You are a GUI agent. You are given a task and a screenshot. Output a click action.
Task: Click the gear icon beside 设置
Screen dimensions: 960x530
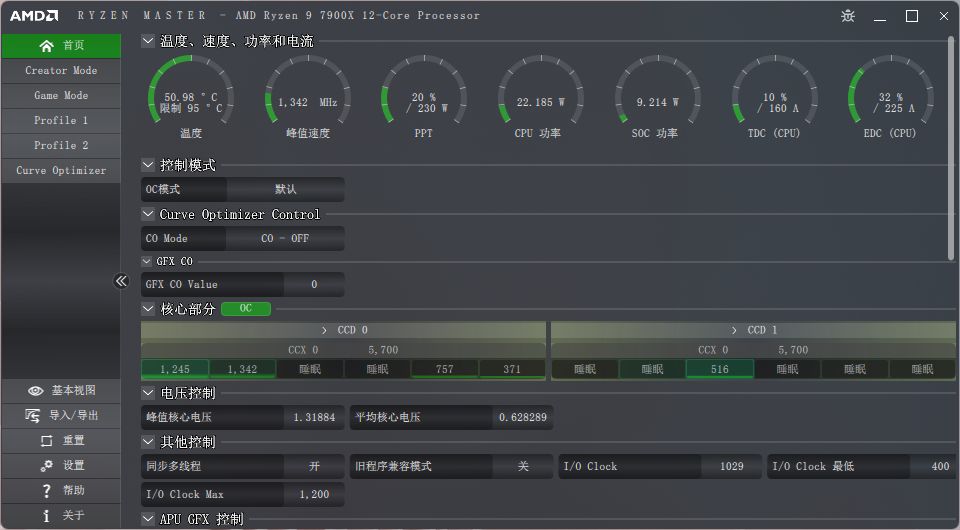[47, 466]
